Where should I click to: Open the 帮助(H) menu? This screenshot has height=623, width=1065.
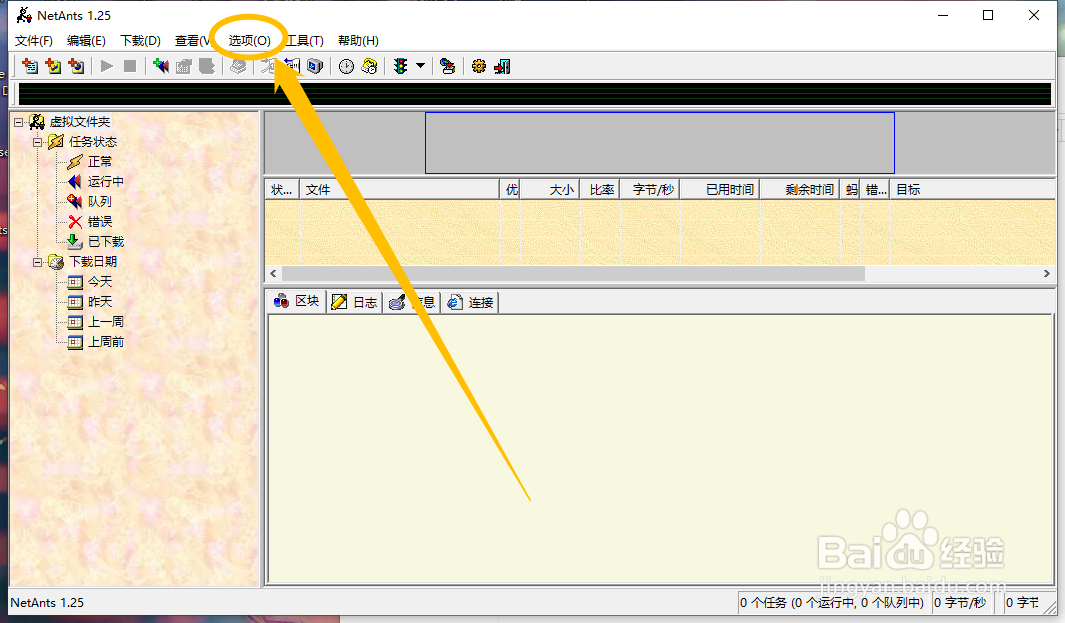click(358, 41)
